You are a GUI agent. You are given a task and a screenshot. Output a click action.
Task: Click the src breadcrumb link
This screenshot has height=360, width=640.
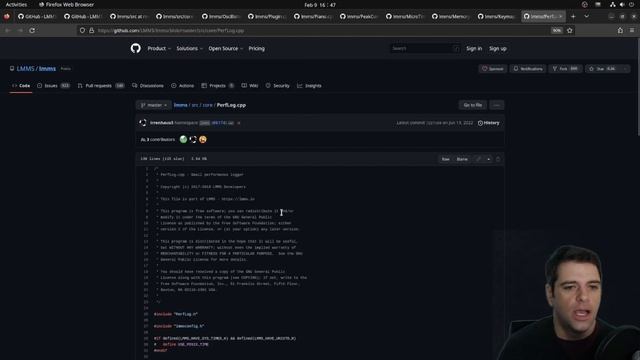[195, 105]
